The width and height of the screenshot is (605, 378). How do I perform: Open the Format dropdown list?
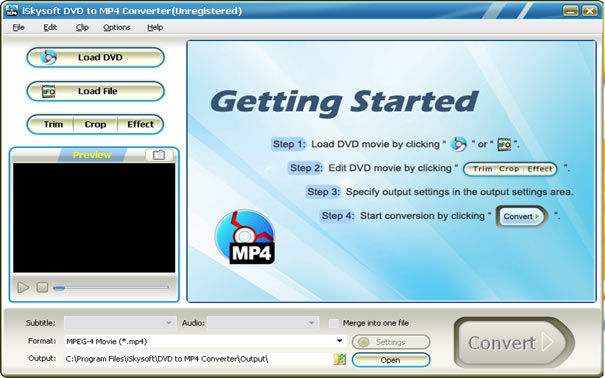coord(340,341)
